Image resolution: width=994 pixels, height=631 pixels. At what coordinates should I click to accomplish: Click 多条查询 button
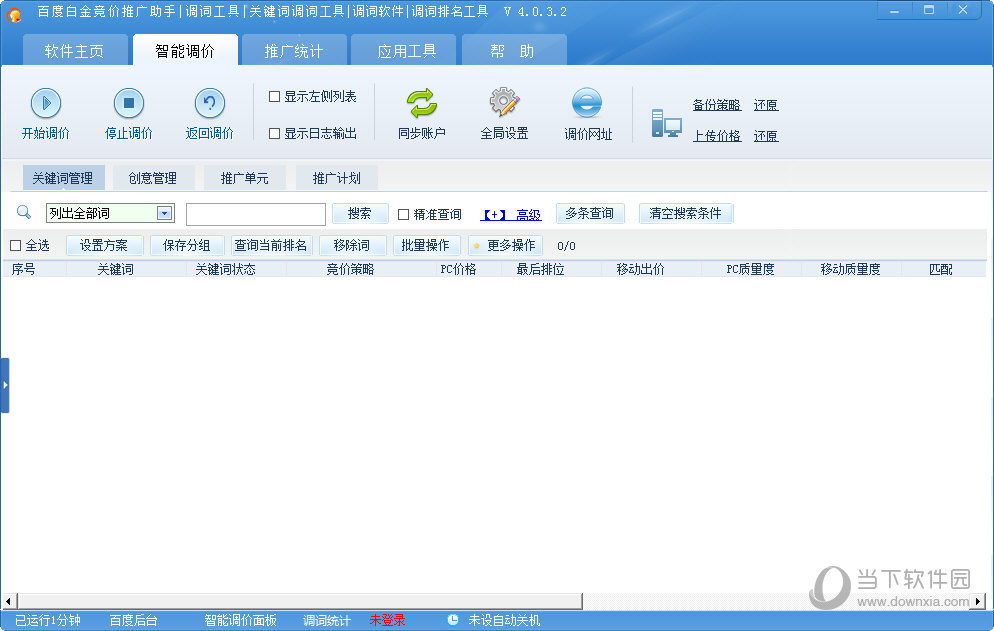tap(590, 214)
